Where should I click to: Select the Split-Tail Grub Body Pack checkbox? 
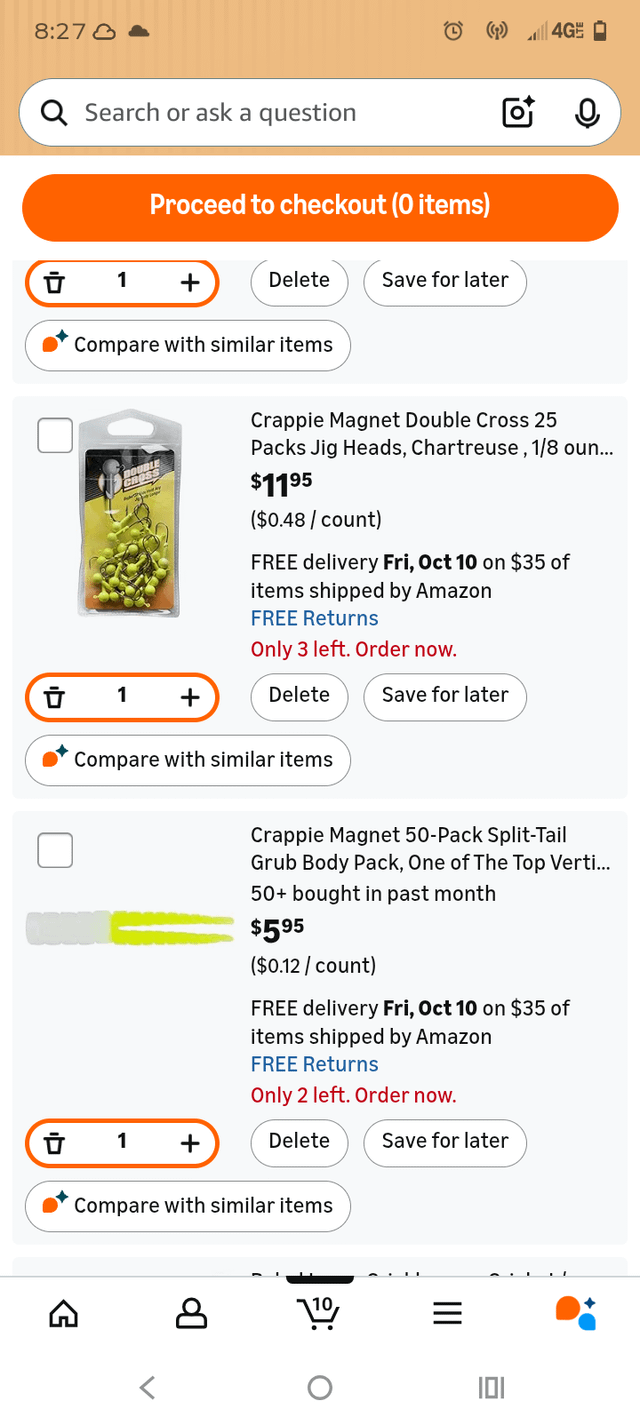click(55, 850)
